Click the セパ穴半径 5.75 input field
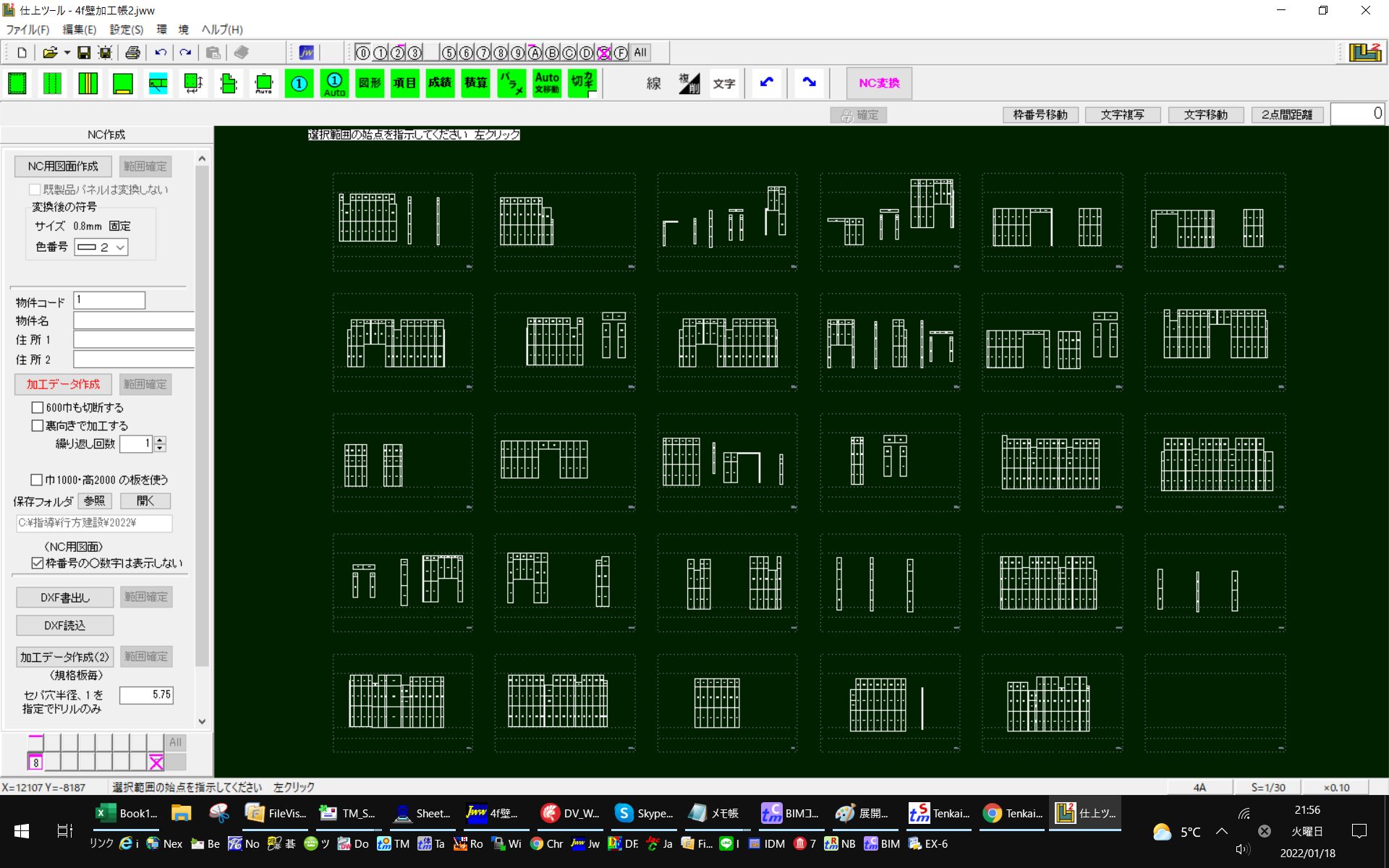This screenshot has height=868, width=1389. pyautogui.click(x=147, y=695)
